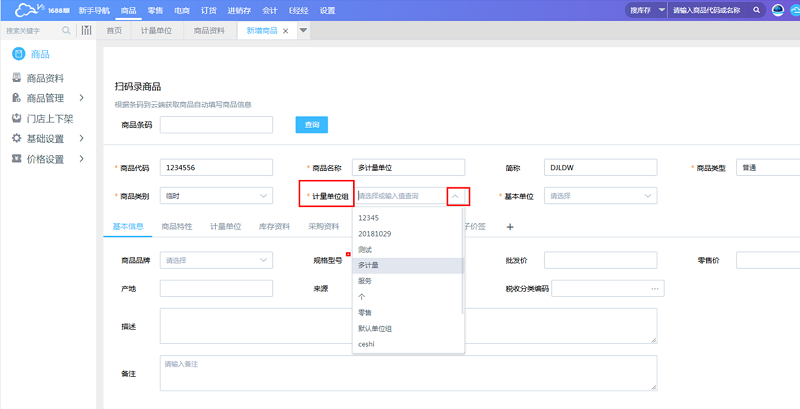The width and height of the screenshot is (800, 409).
Task: Click the search magnifier in sidebar keyword box
Action: pos(67,31)
